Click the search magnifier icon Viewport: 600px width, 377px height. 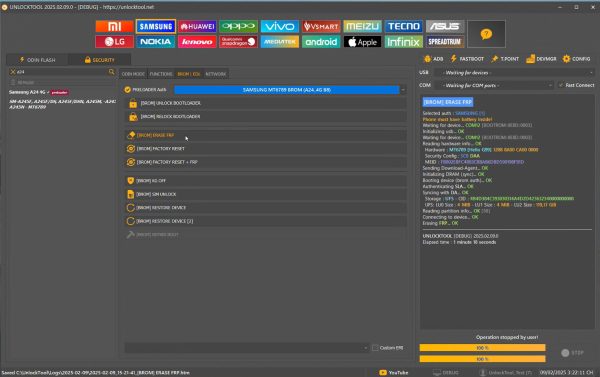coord(111,72)
